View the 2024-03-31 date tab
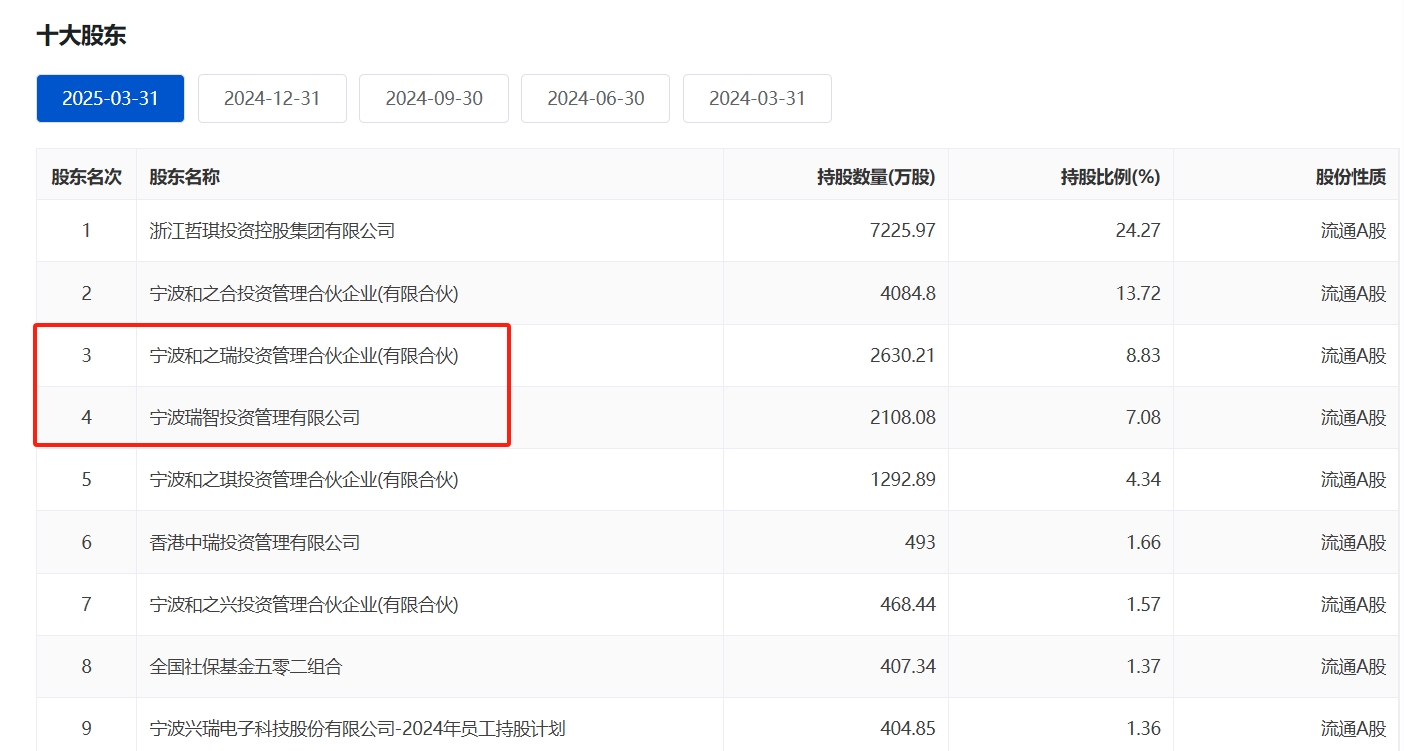The height and width of the screenshot is (751, 1404). pos(757,98)
